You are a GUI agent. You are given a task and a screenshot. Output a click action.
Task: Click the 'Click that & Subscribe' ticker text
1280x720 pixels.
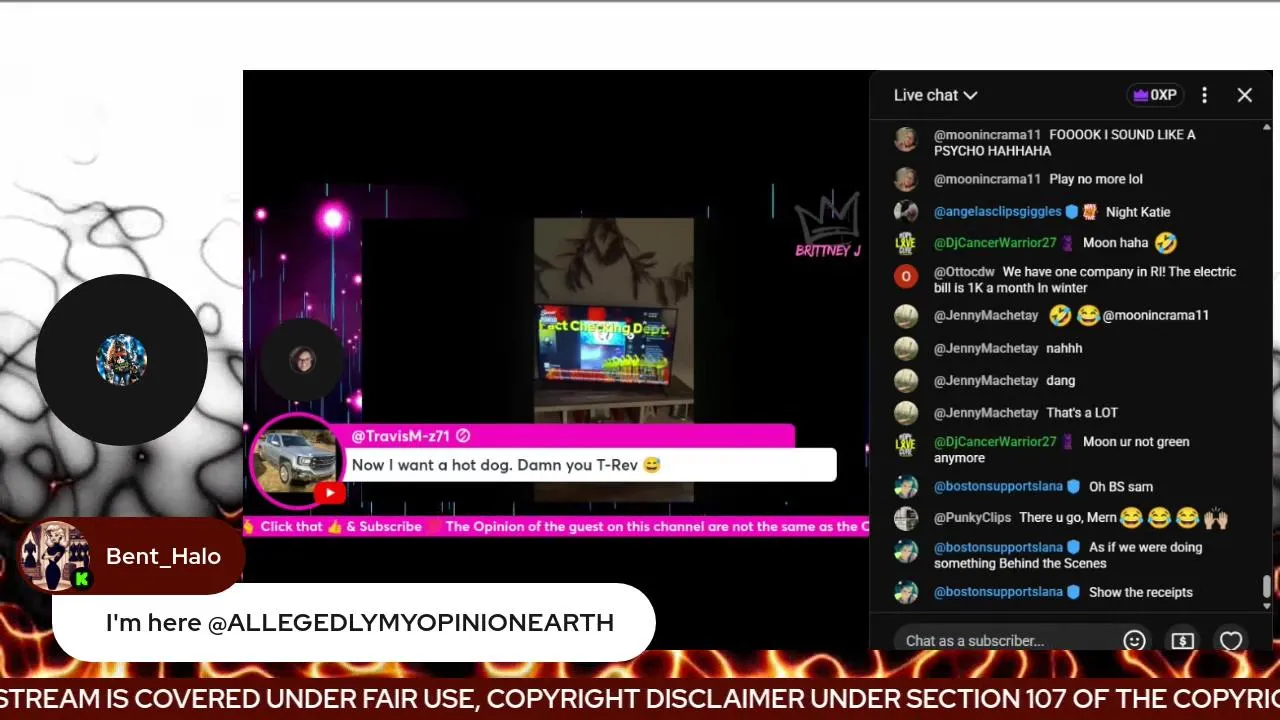[x=340, y=526]
